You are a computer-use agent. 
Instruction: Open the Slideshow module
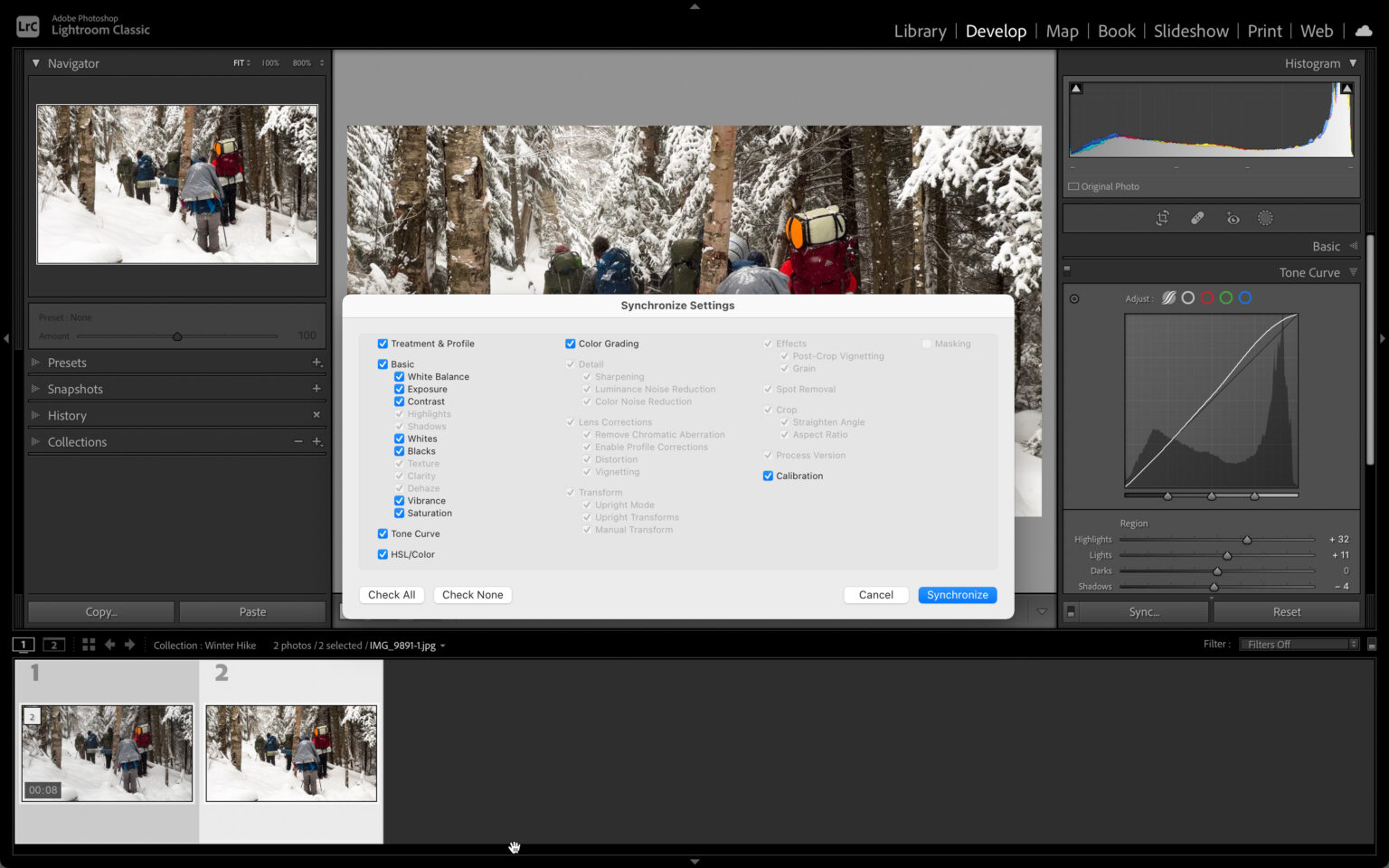pyautogui.click(x=1190, y=31)
